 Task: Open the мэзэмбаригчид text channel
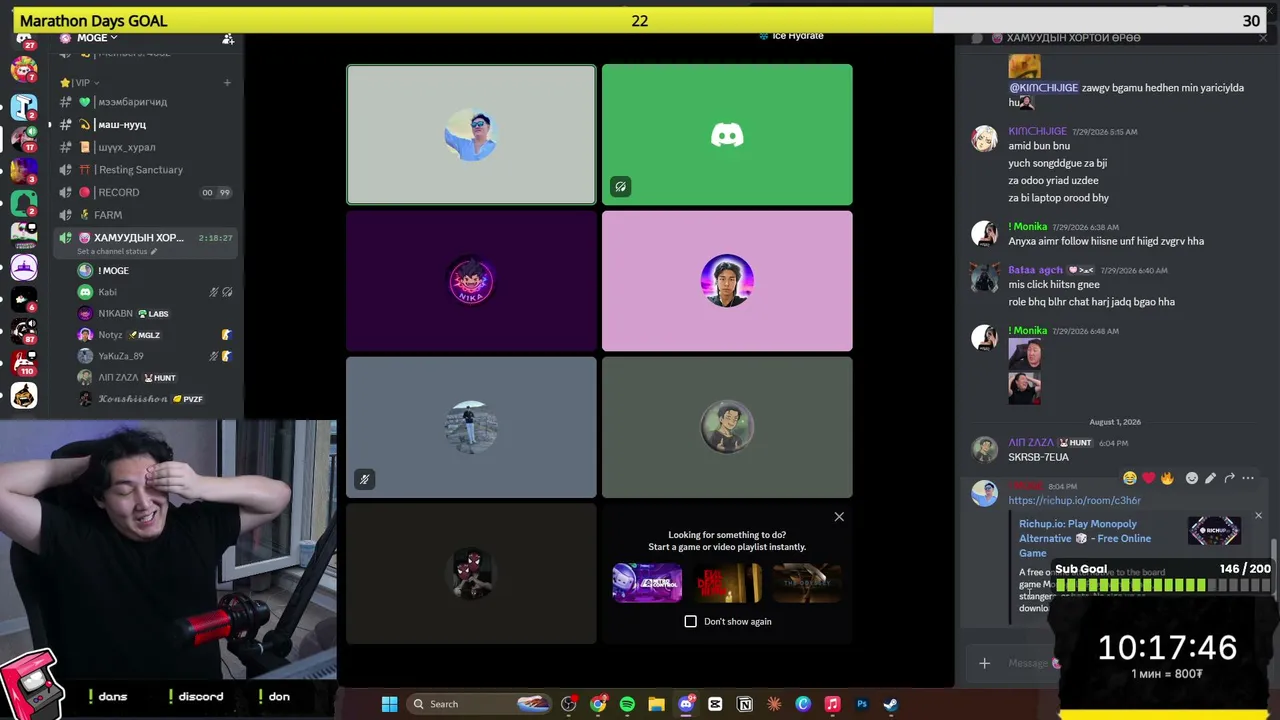click(x=145, y=102)
